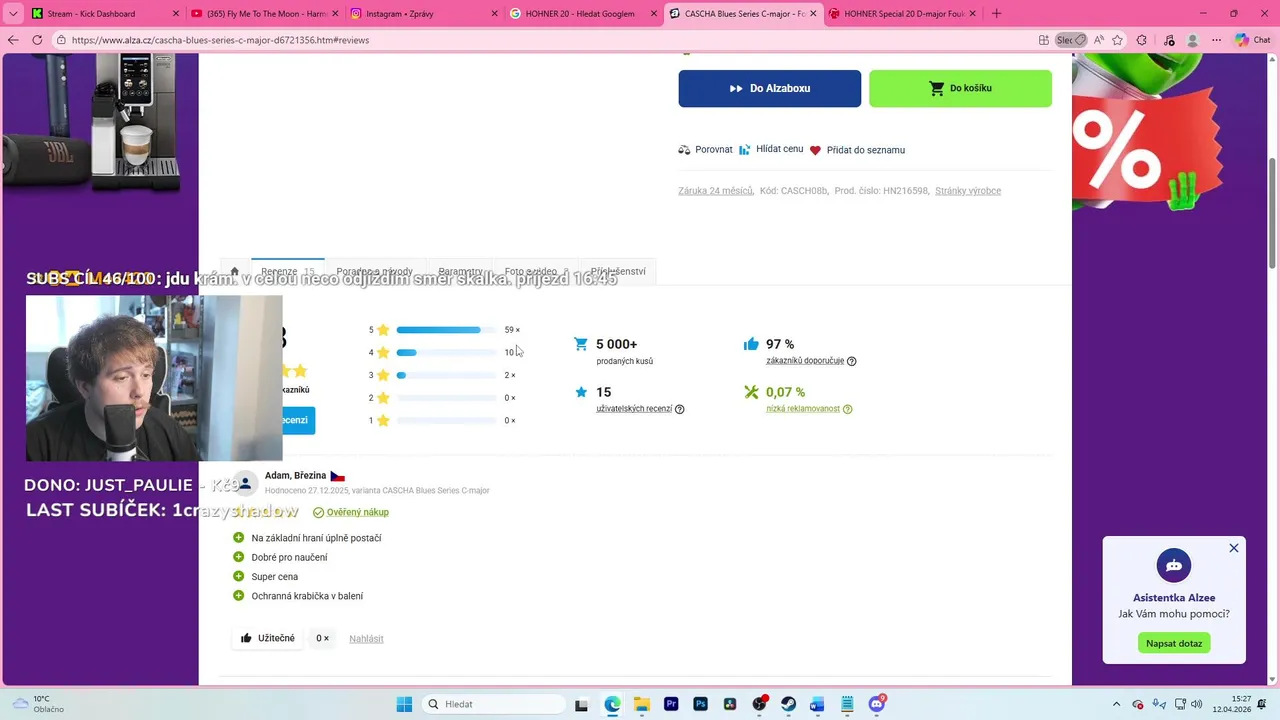Open a new browser tab

[x=996, y=14]
